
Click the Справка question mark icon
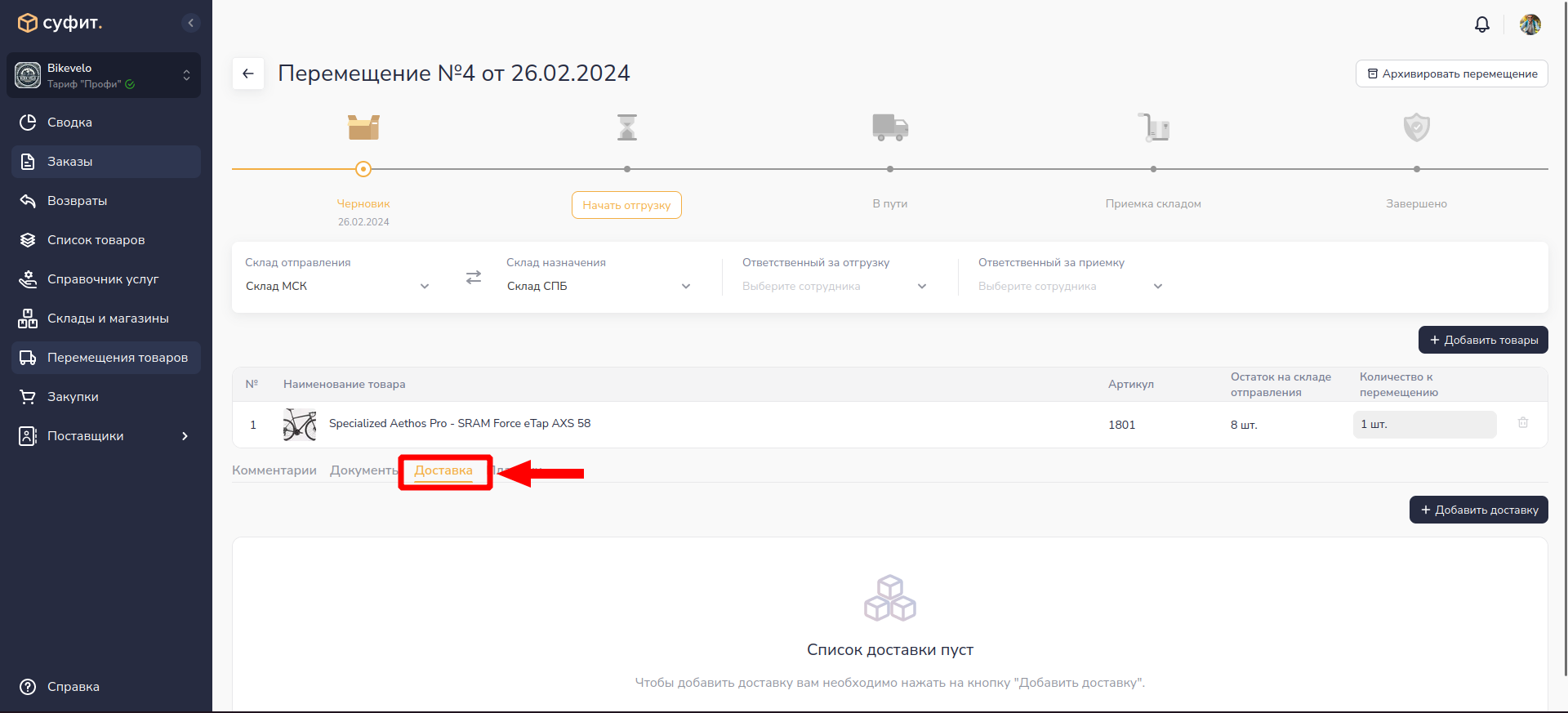[x=28, y=687]
